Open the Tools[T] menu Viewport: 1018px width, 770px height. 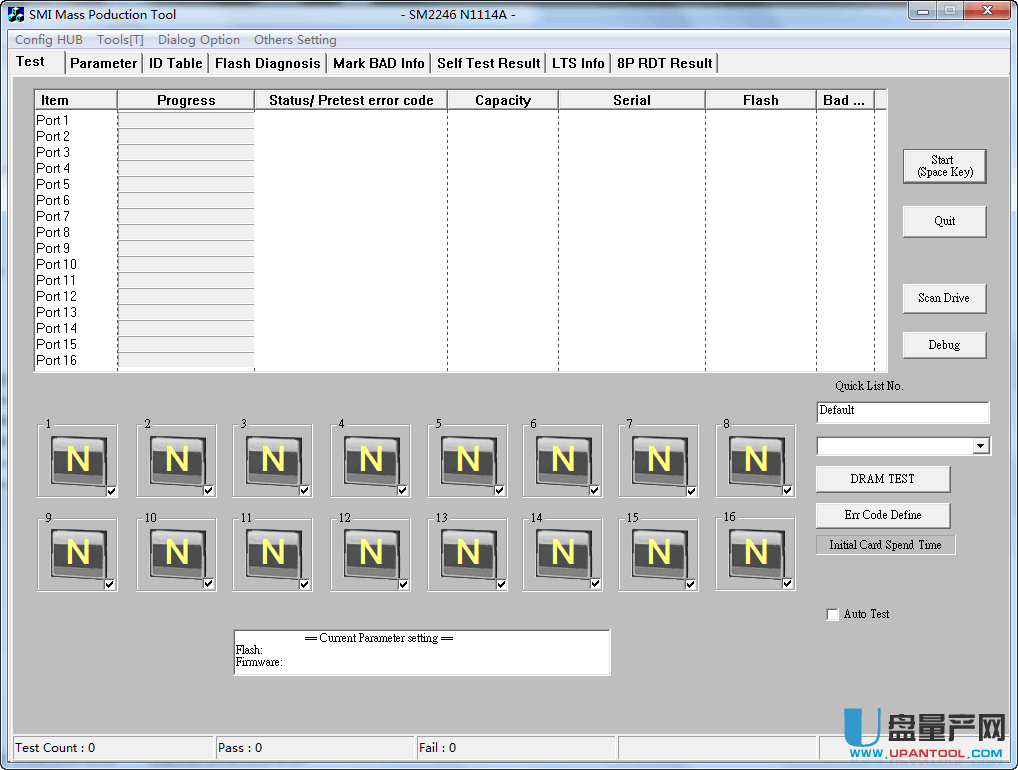118,40
